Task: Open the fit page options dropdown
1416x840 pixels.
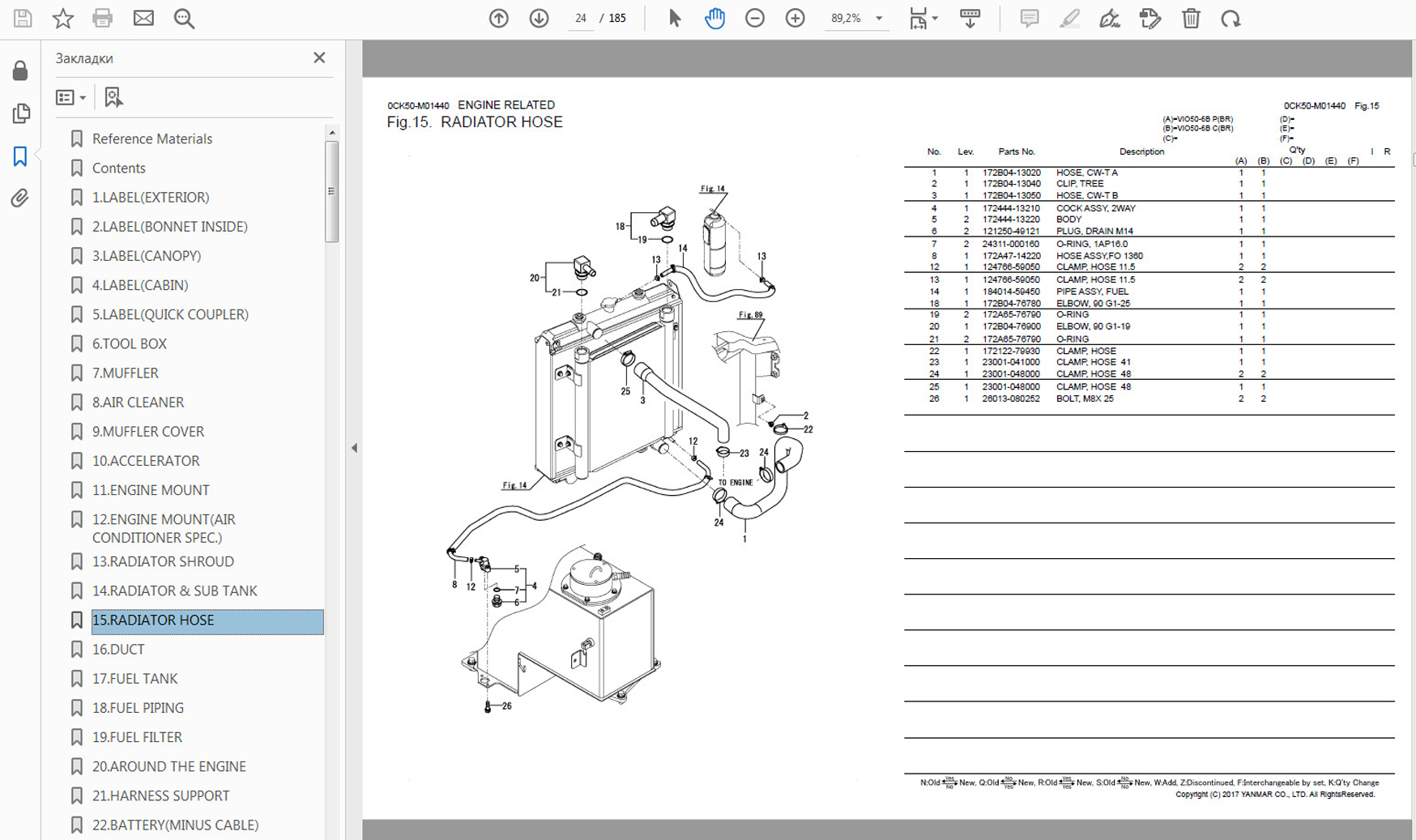Action: 935,18
